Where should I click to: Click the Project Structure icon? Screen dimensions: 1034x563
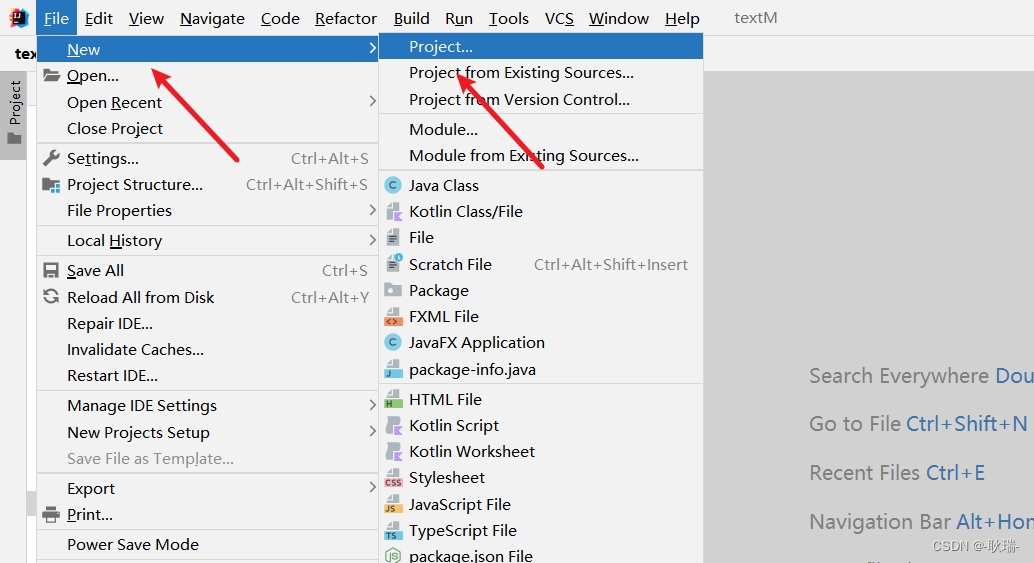click(x=51, y=185)
